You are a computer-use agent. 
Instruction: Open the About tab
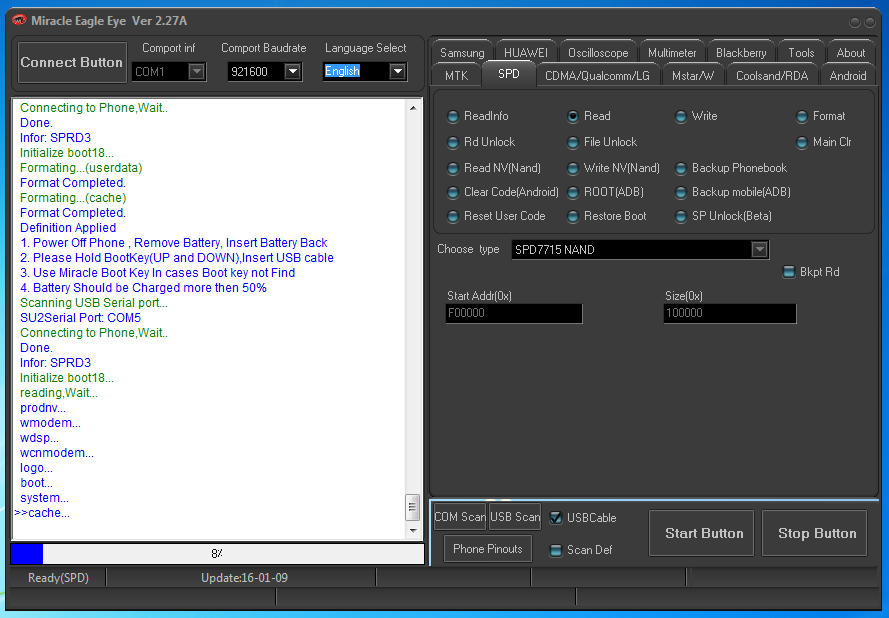click(851, 53)
